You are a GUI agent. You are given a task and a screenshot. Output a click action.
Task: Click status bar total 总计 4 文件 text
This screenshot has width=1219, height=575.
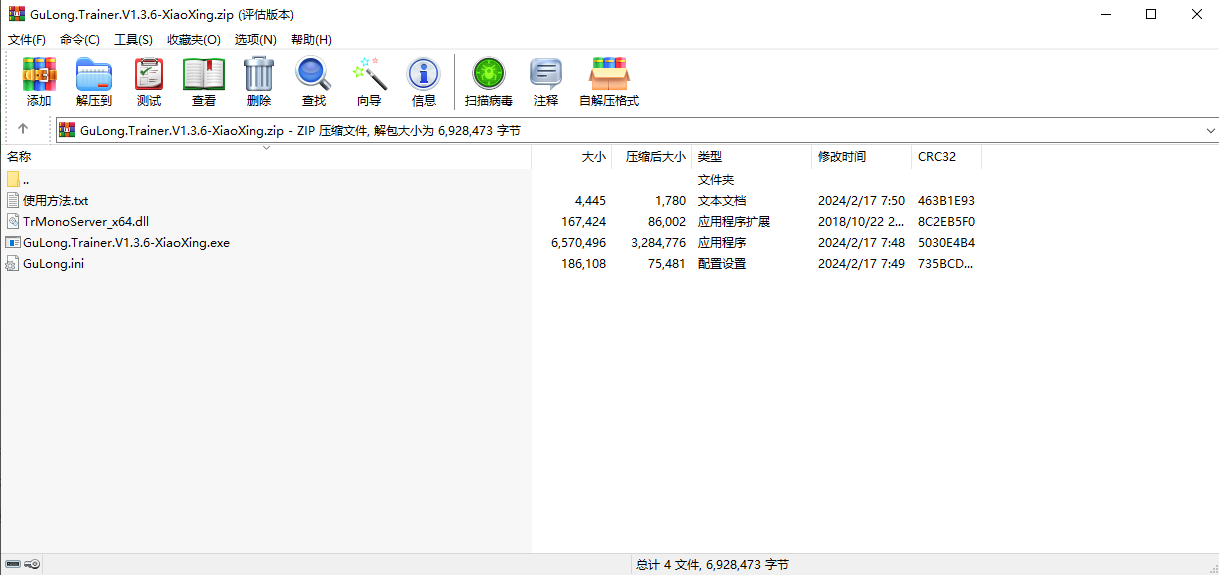(x=712, y=565)
